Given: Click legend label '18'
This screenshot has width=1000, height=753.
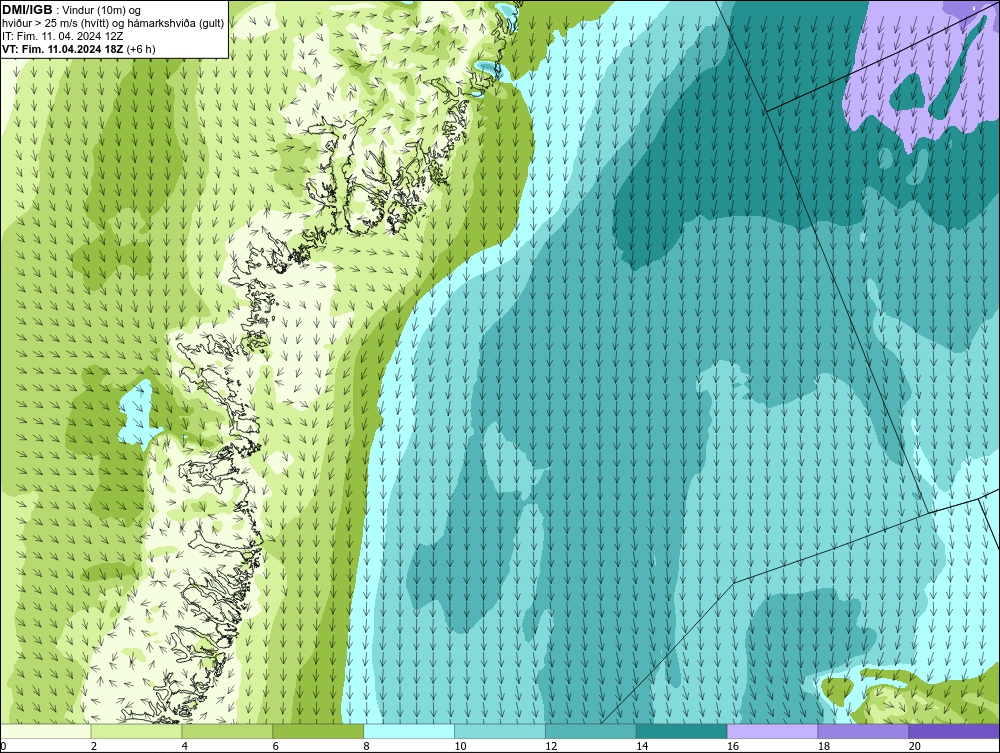Looking at the screenshot, I should (823, 746).
